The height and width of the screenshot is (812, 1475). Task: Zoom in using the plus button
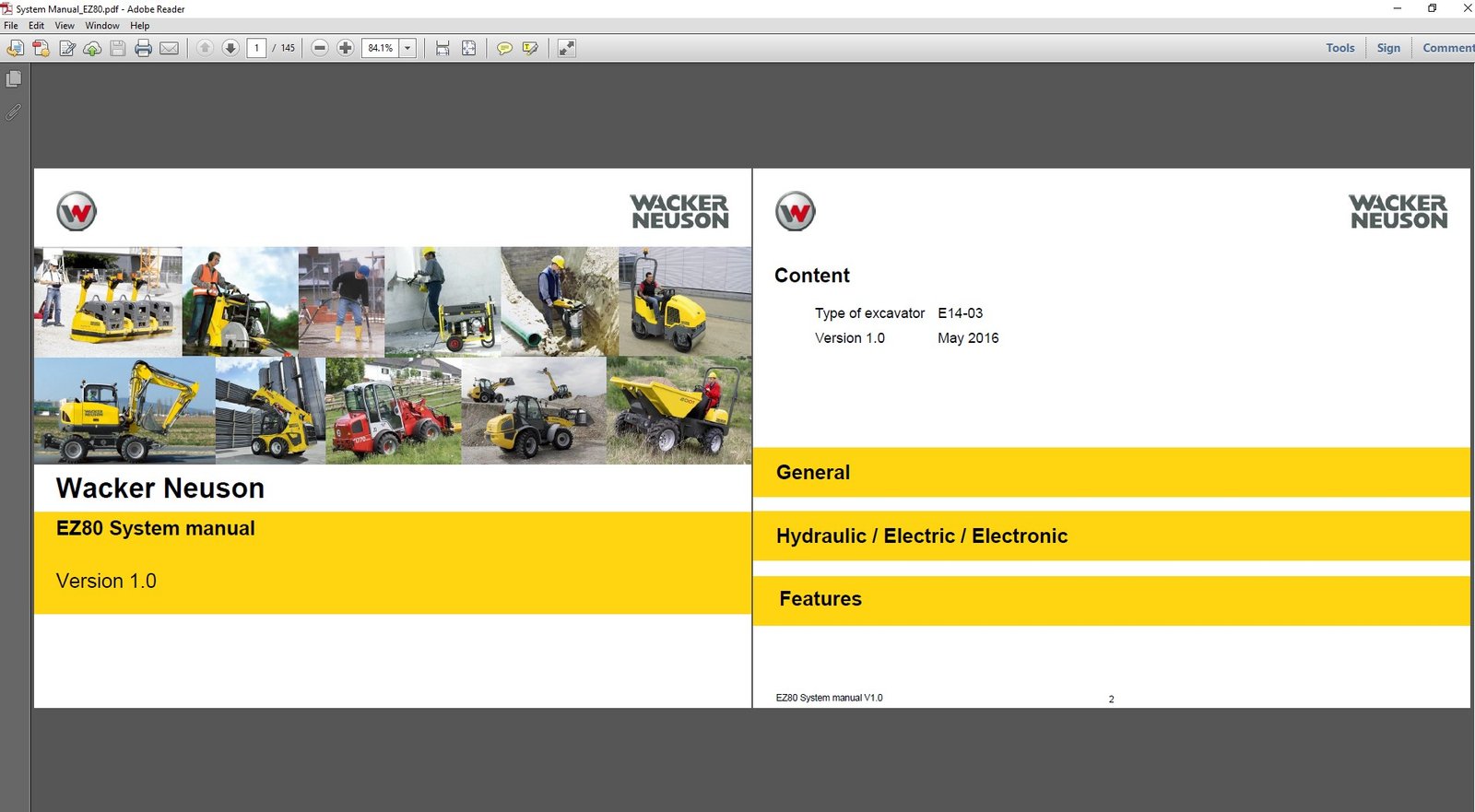coord(346,48)
